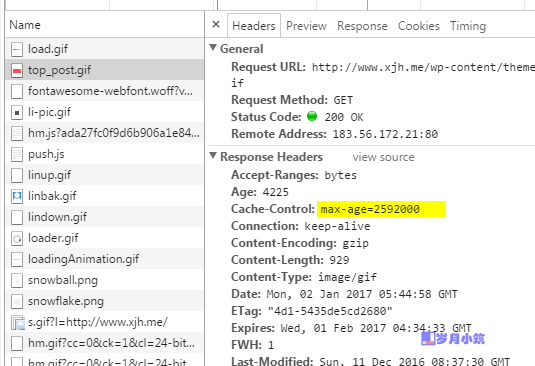Click the Date header value

click(x=362, y=294)
